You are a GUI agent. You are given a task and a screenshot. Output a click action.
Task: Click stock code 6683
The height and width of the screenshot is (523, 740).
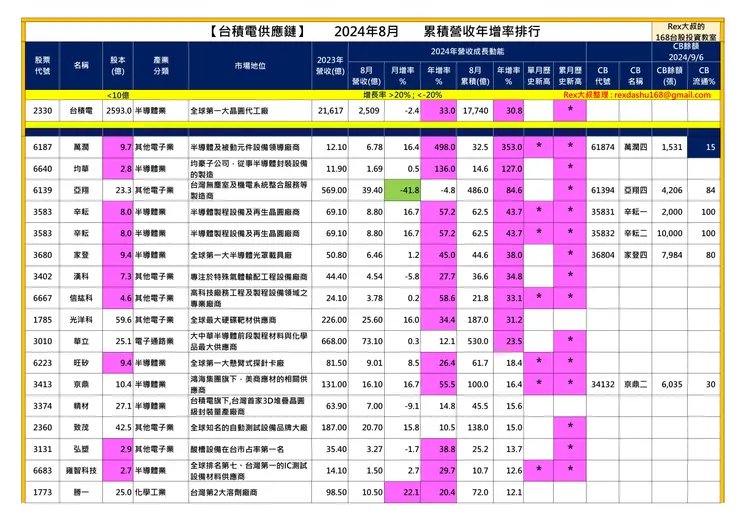[42, 471]
